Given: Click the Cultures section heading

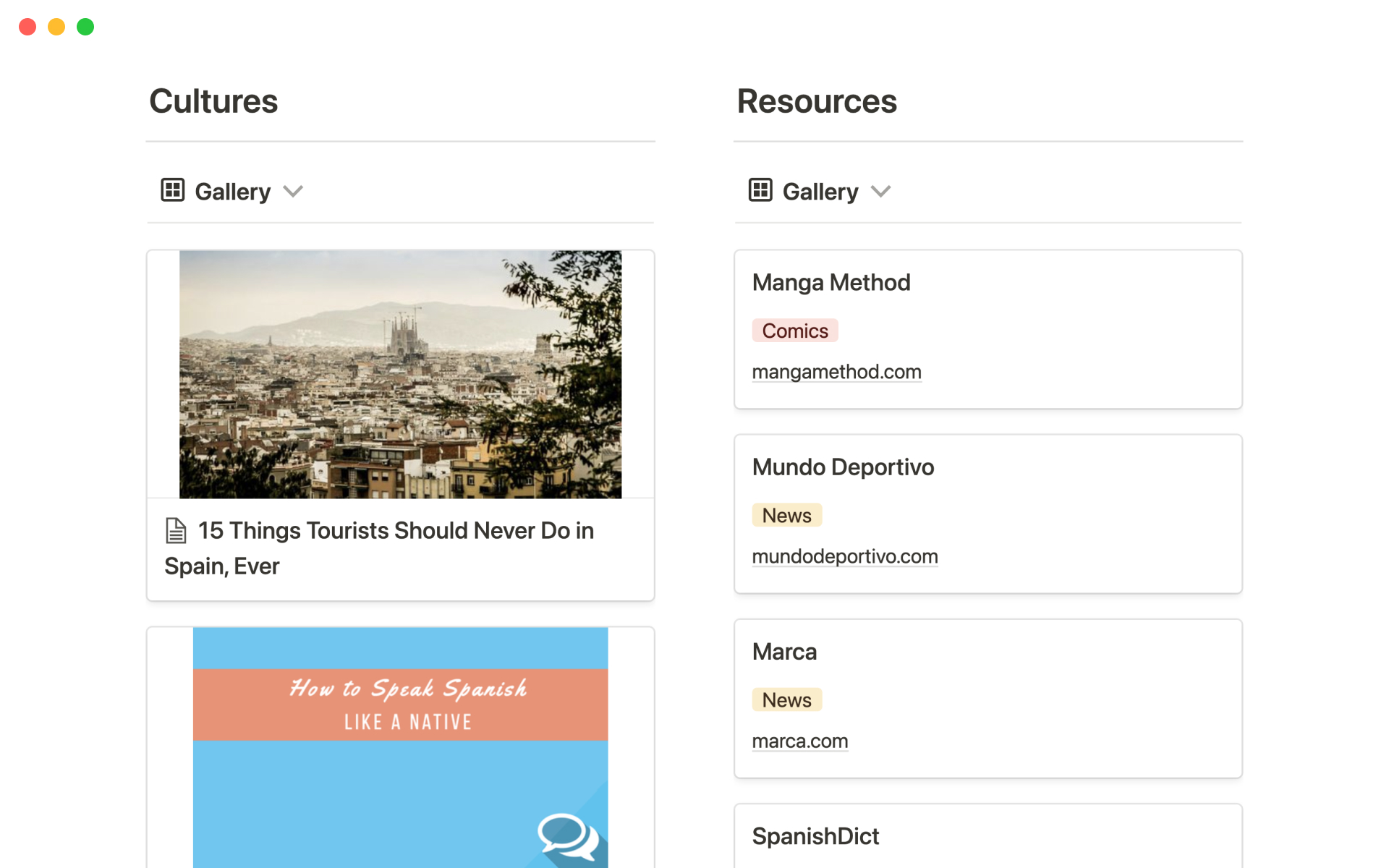Looking at the screenshot, I should (213, 101).
